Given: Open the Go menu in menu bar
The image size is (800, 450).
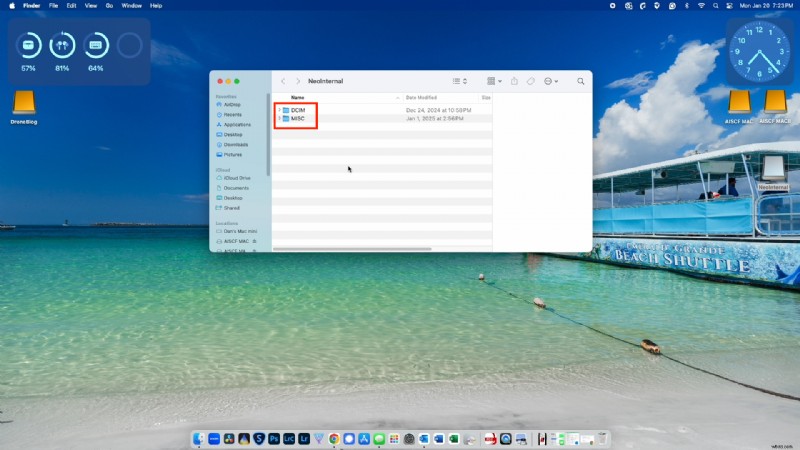Looking at the screenshot, I should 109,5.
